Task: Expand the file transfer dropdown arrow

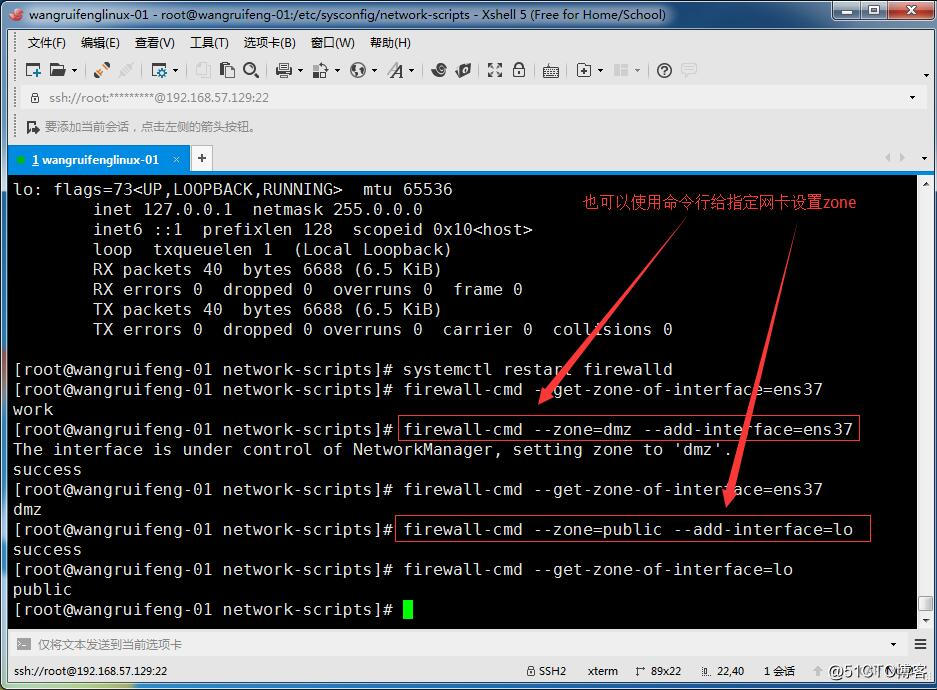Action: [338, 71]
